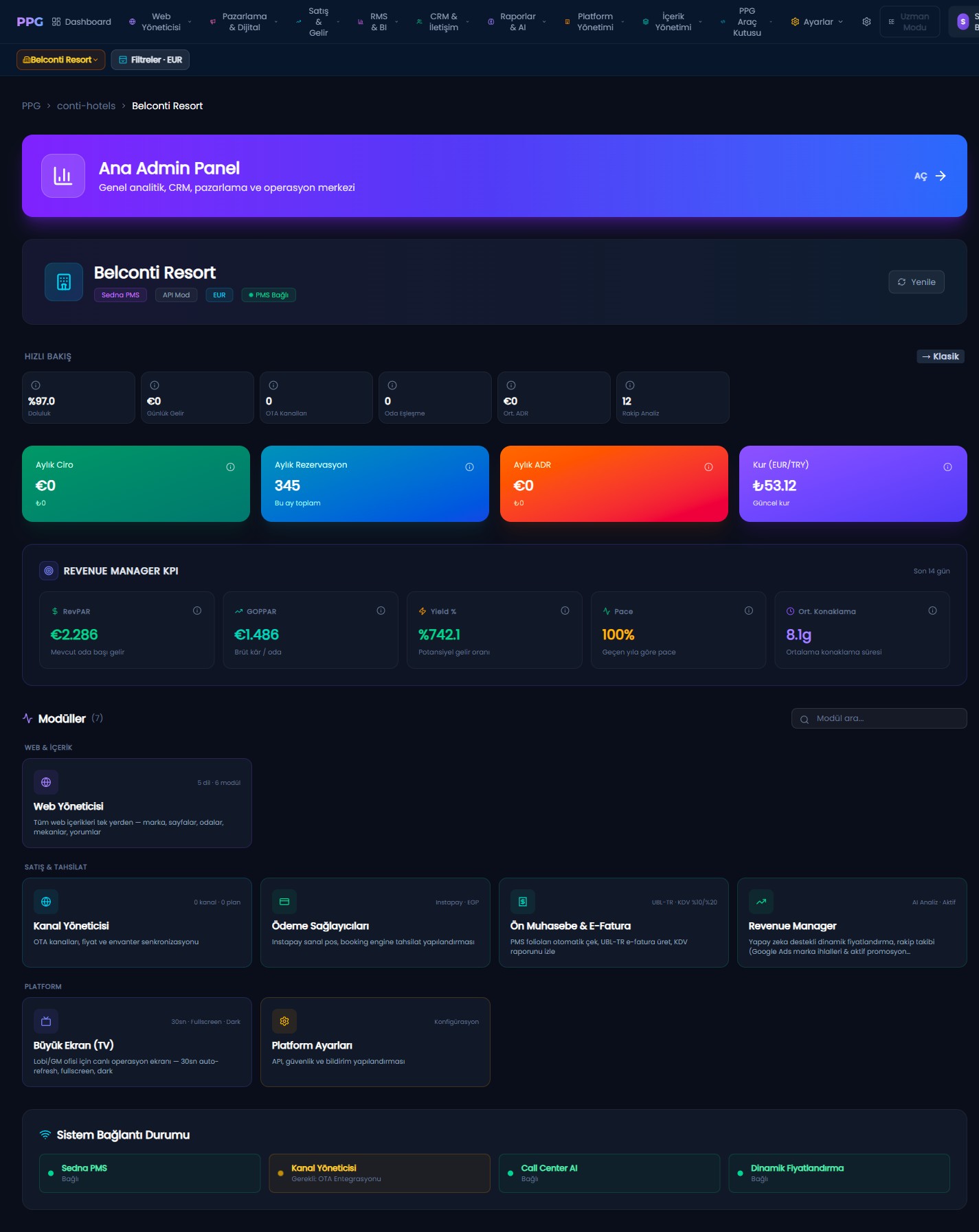Click the Yenile refresh button
This screenshot has height=1232, width=979.
pos(916,282)
